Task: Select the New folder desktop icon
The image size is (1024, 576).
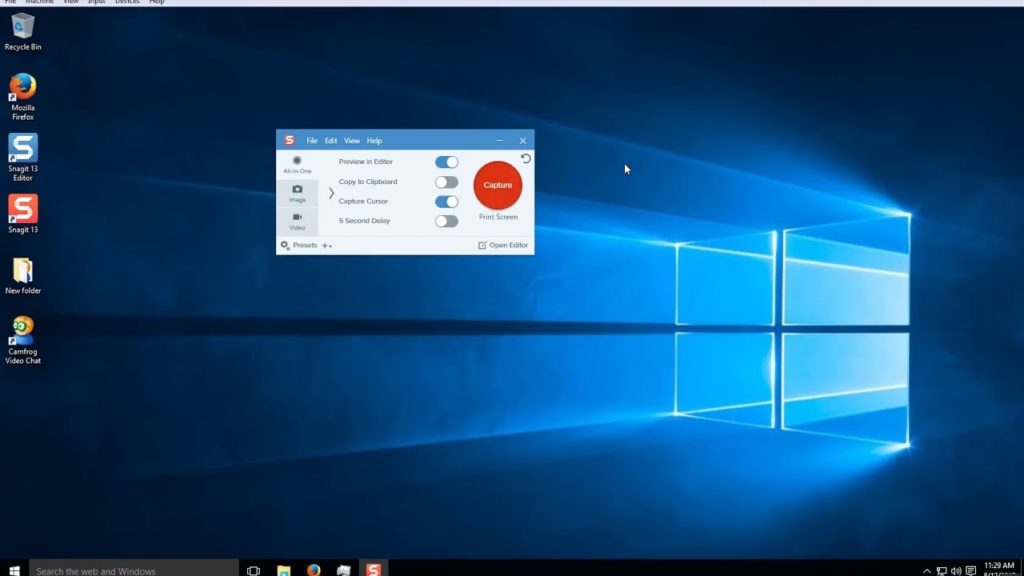Action: (x=23, y=276)
